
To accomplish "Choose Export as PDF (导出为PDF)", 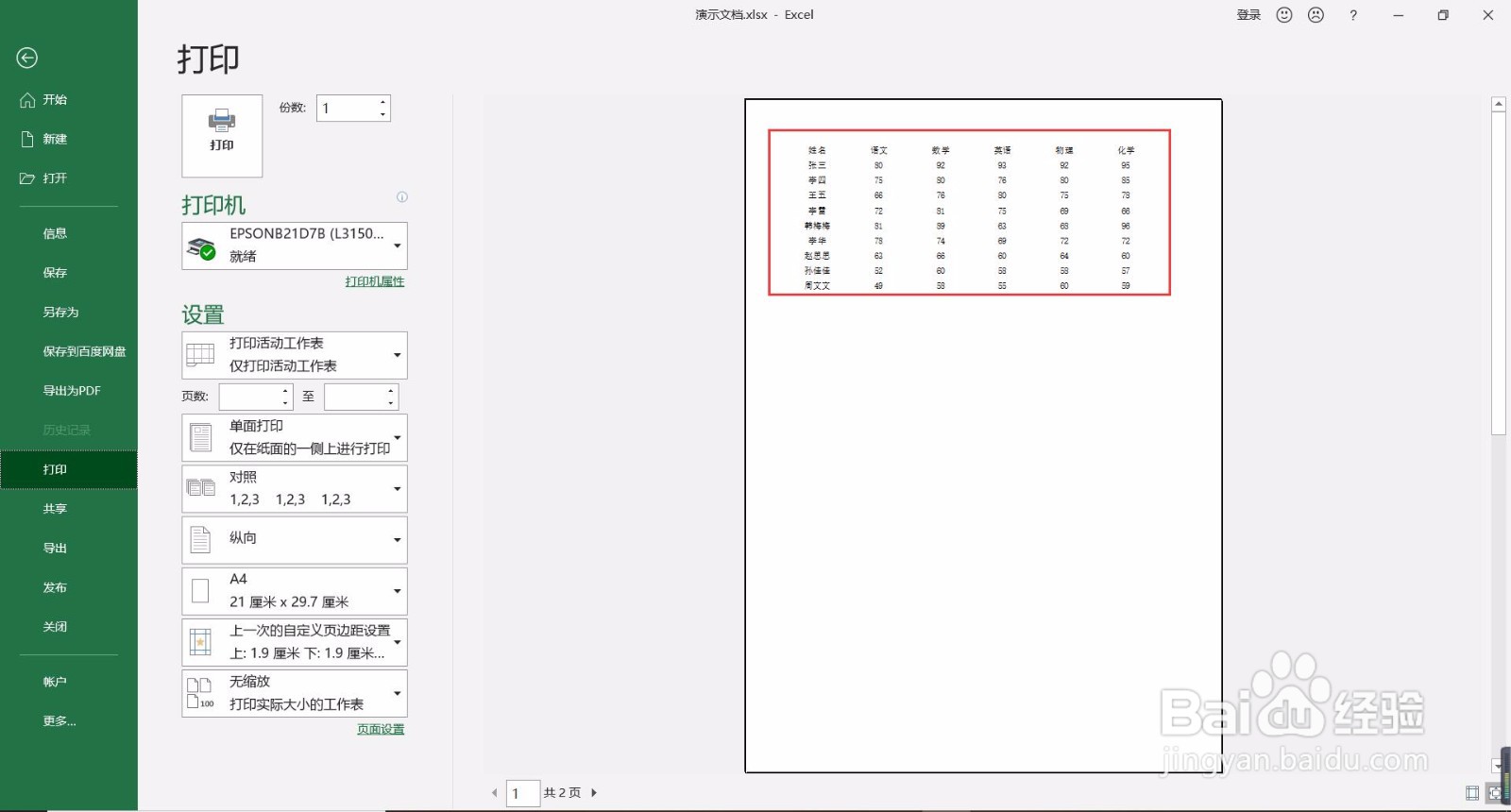I will pyautogui.click(x=68, y=391).
